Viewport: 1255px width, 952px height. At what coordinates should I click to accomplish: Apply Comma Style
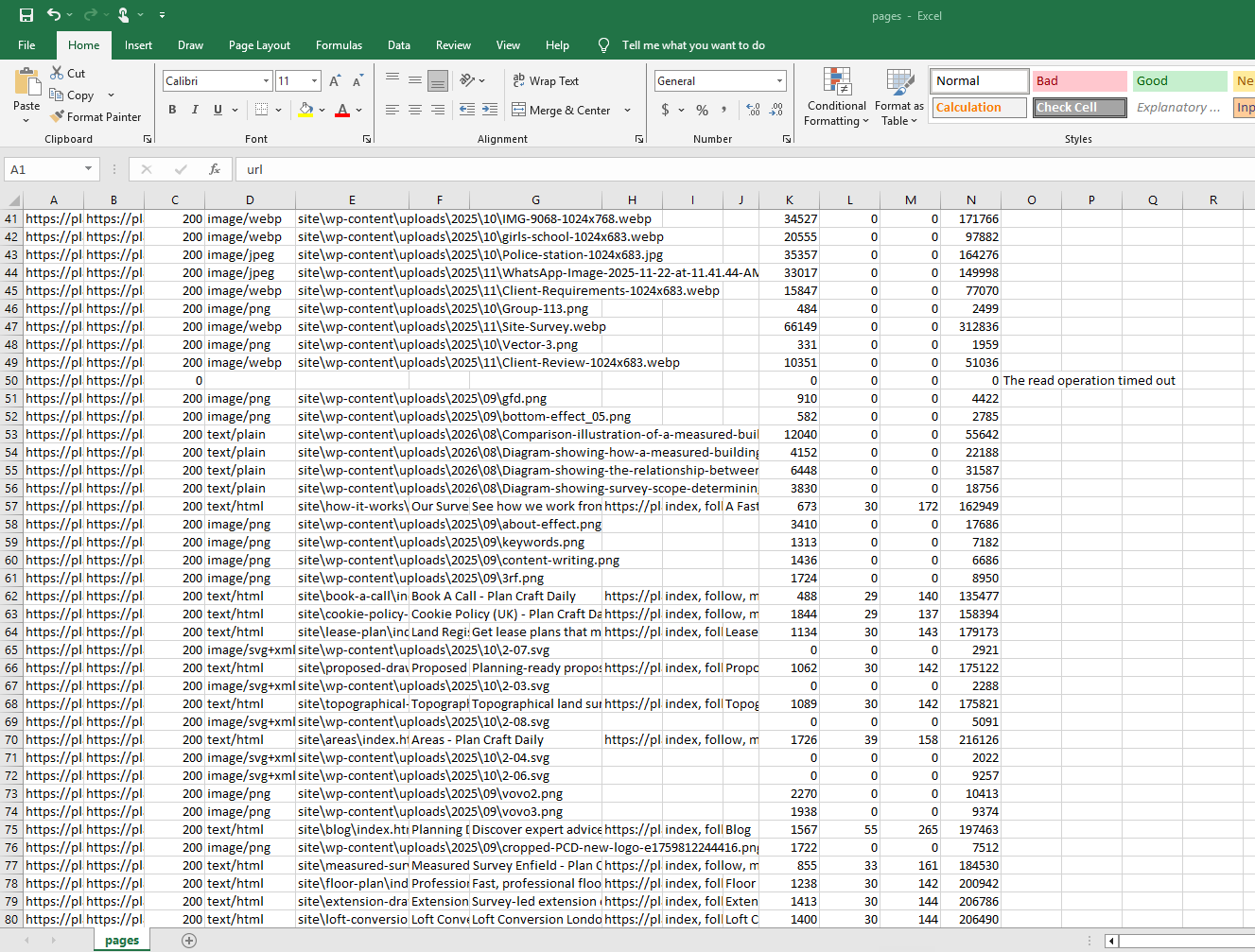724,110
